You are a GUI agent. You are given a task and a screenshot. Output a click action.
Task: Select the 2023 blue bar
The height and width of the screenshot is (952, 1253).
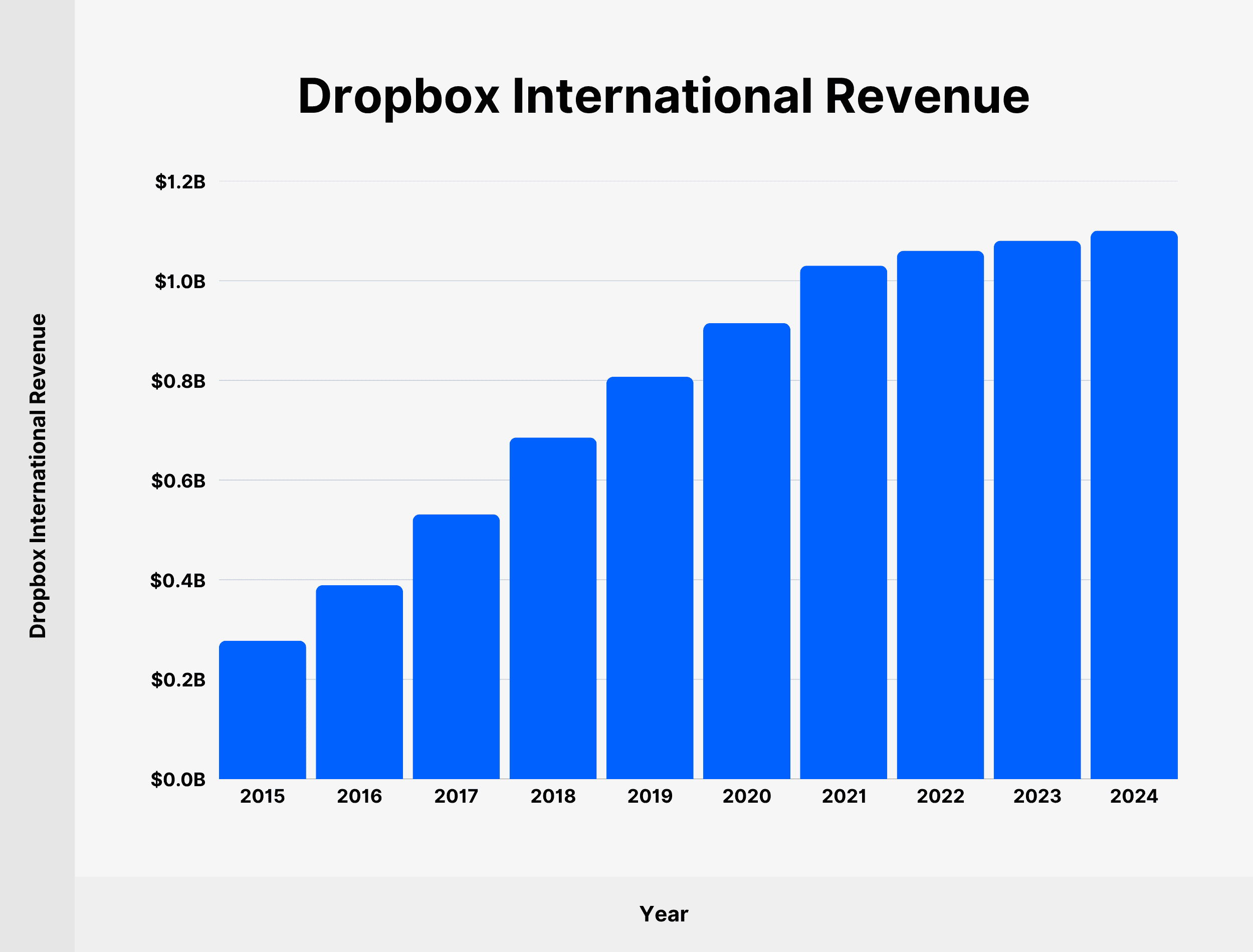(x=1037, y=510)
